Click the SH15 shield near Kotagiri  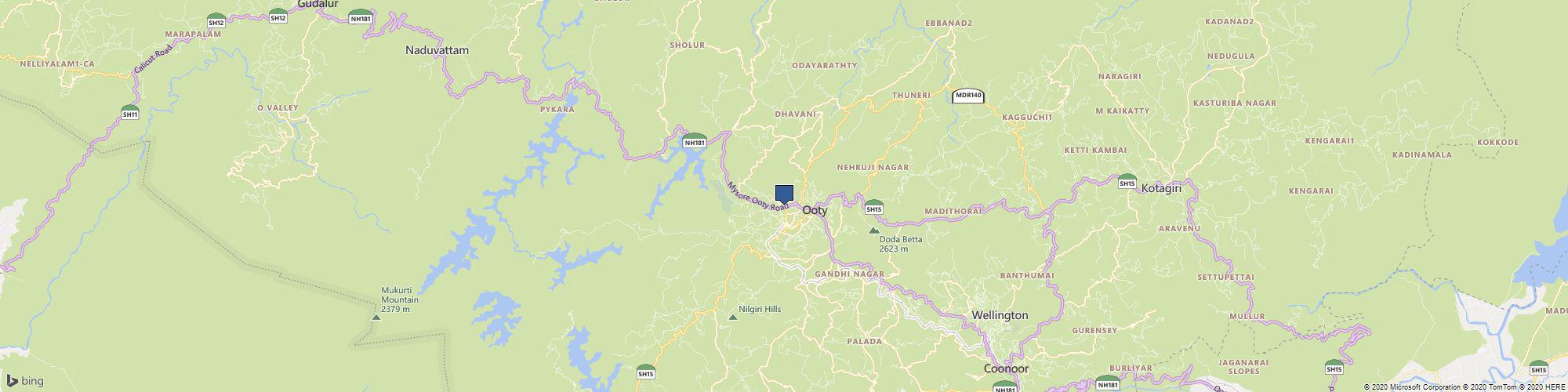click(1127, 181)
